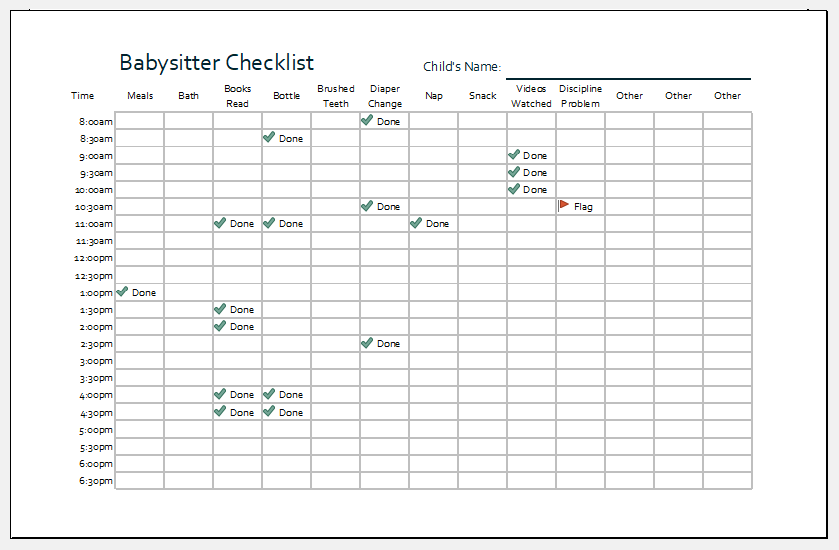Screen dimensions: 839x550
Task: Click the Time column header
Action: point(82,96)
